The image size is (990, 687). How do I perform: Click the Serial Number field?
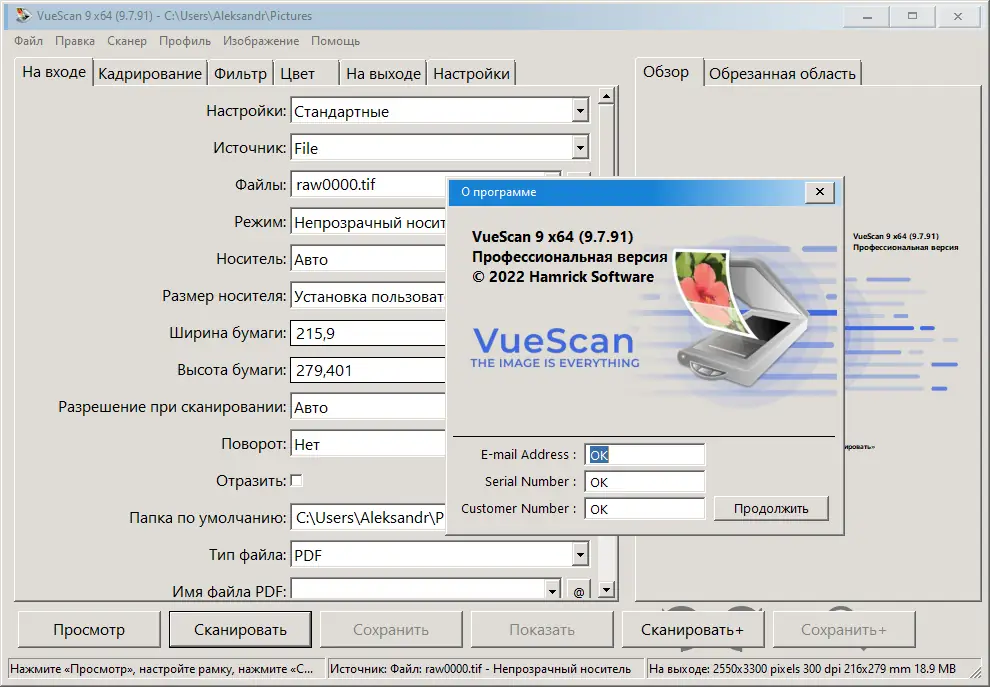(x=645, y=482)
